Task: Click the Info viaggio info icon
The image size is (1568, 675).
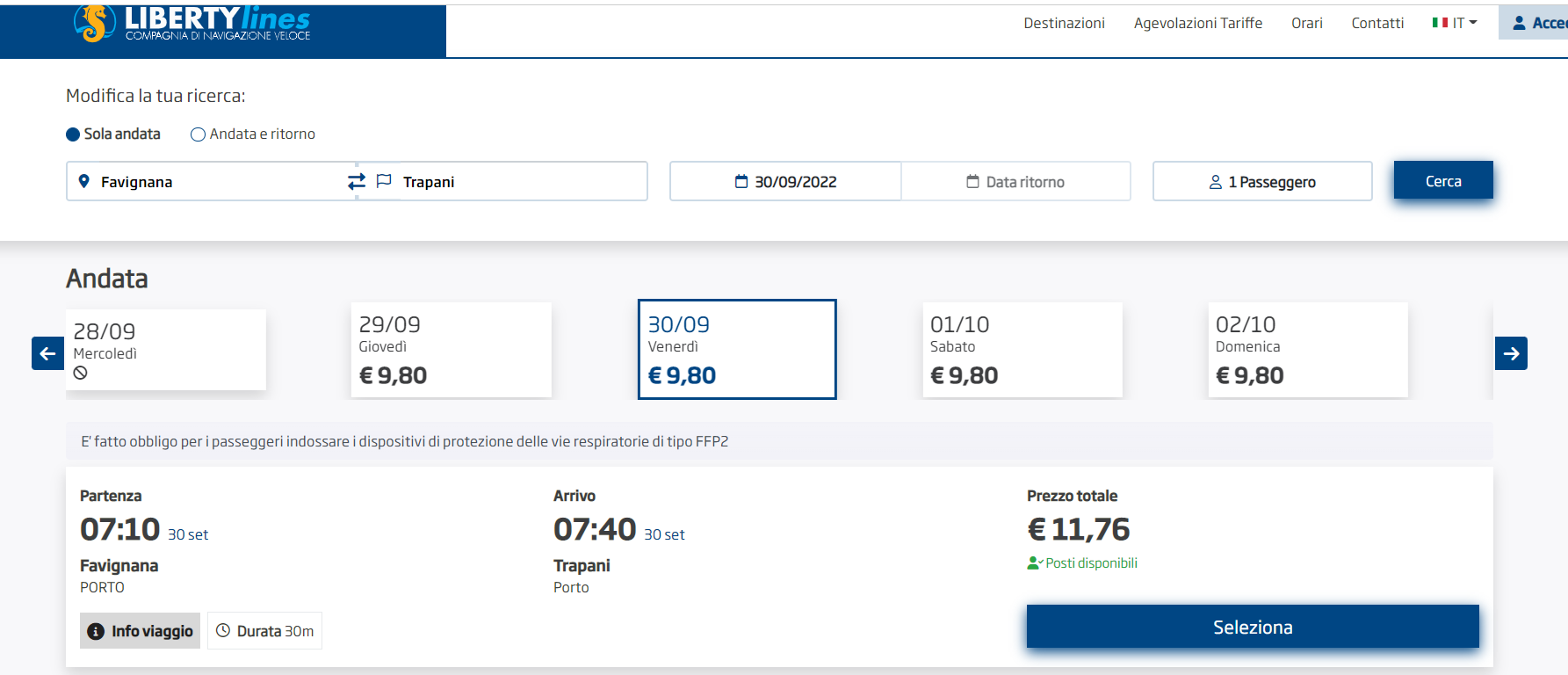Action: click(x=96, y=631)
